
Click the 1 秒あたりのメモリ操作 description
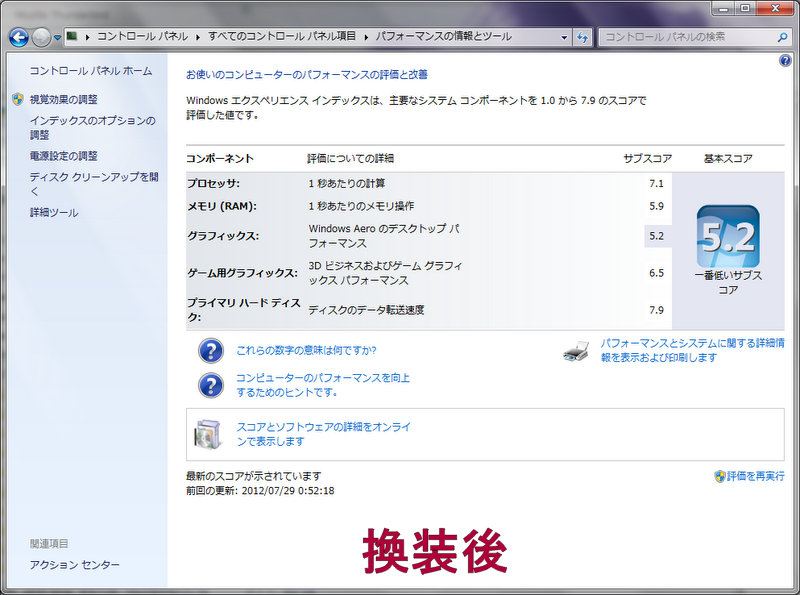coord(361,207)
